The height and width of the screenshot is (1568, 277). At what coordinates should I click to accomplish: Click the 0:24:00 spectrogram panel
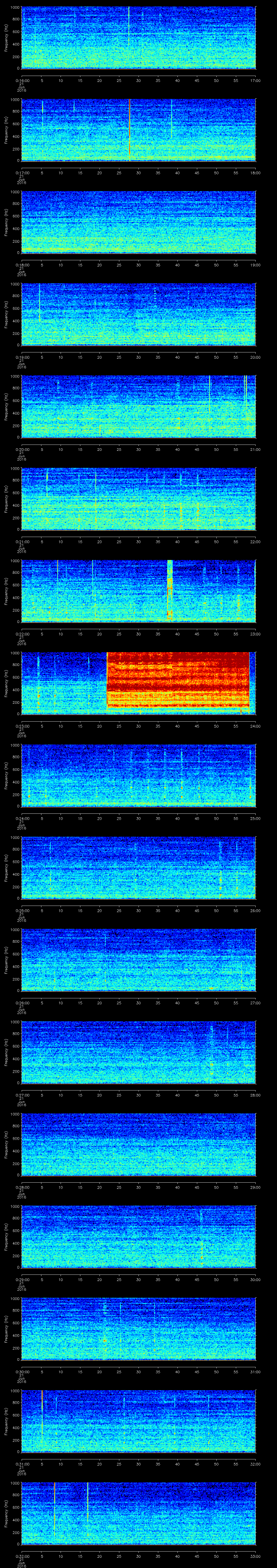[138, 774]
